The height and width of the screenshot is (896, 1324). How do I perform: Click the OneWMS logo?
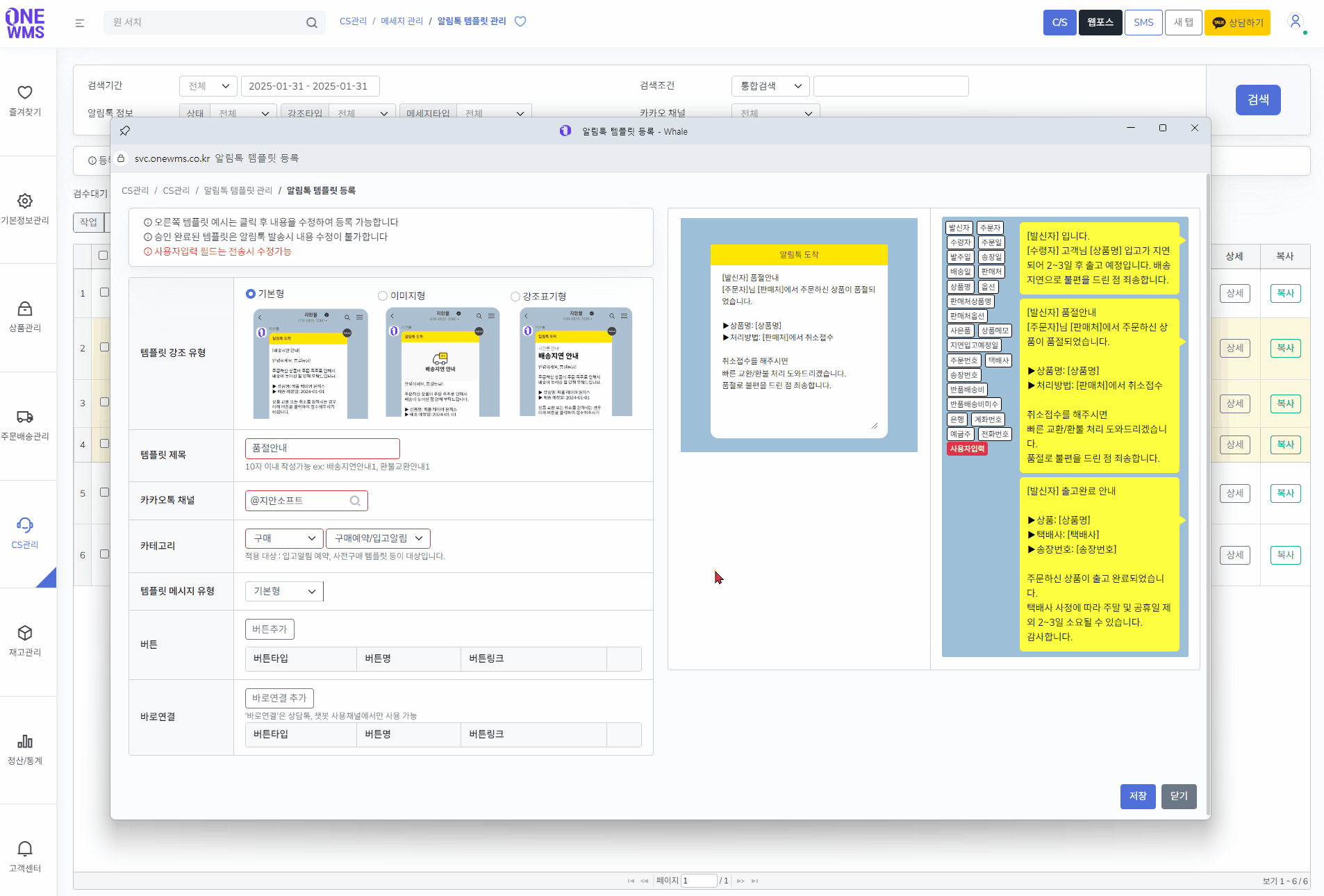[25, 24]
